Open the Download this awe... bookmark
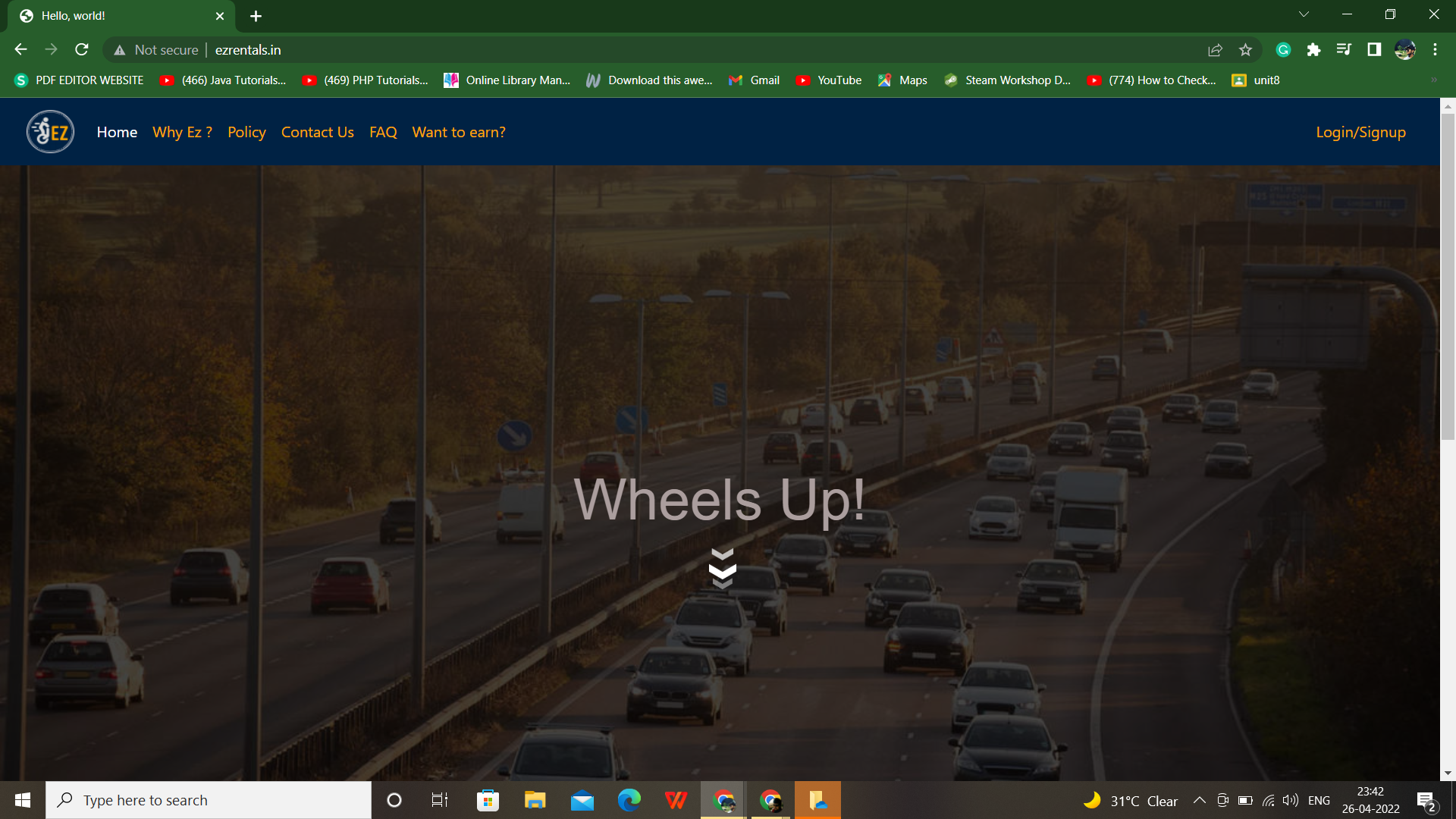 (649, 80)
